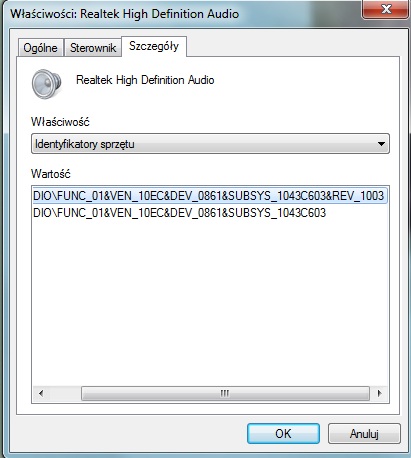
Task: Click the left arrow of horizontal scrollbar
Action: [x=41, y=393]
